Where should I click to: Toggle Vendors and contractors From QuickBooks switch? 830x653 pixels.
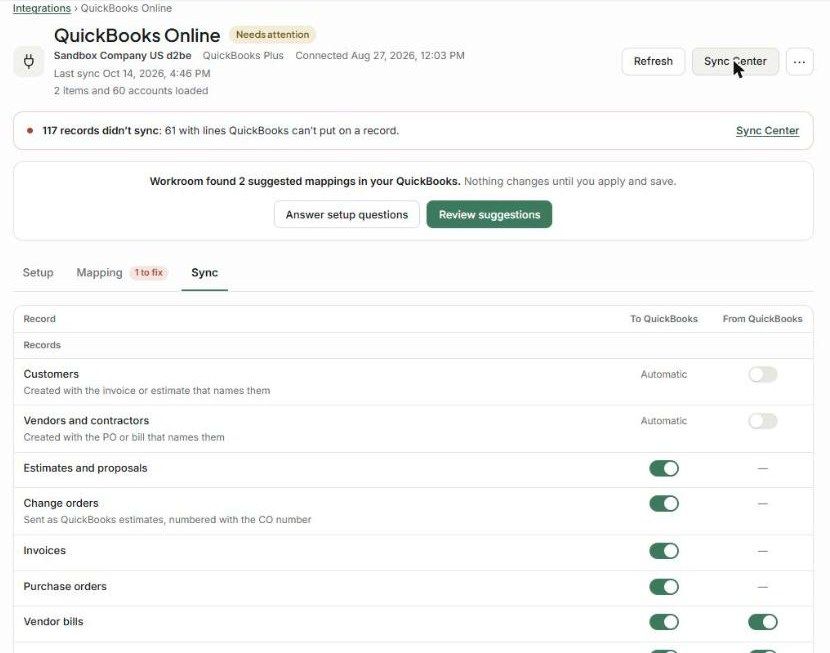tap(762, 421)
